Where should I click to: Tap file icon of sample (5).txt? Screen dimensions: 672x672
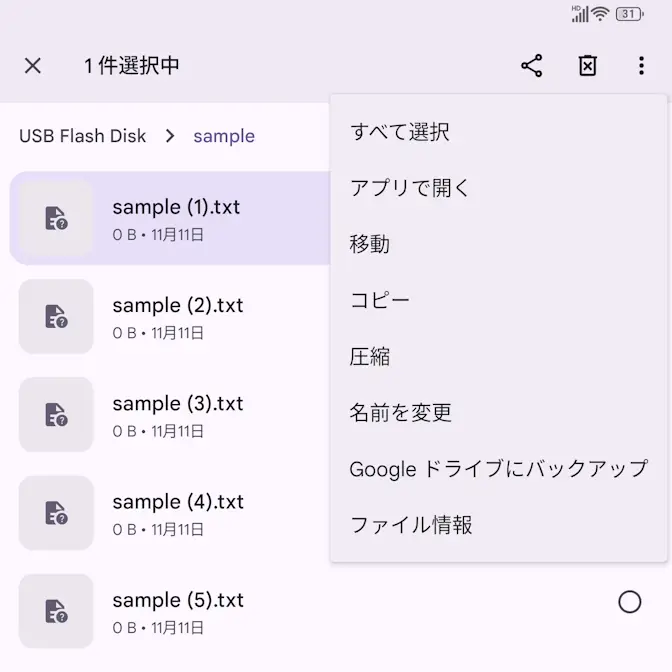tap(56, 611)
